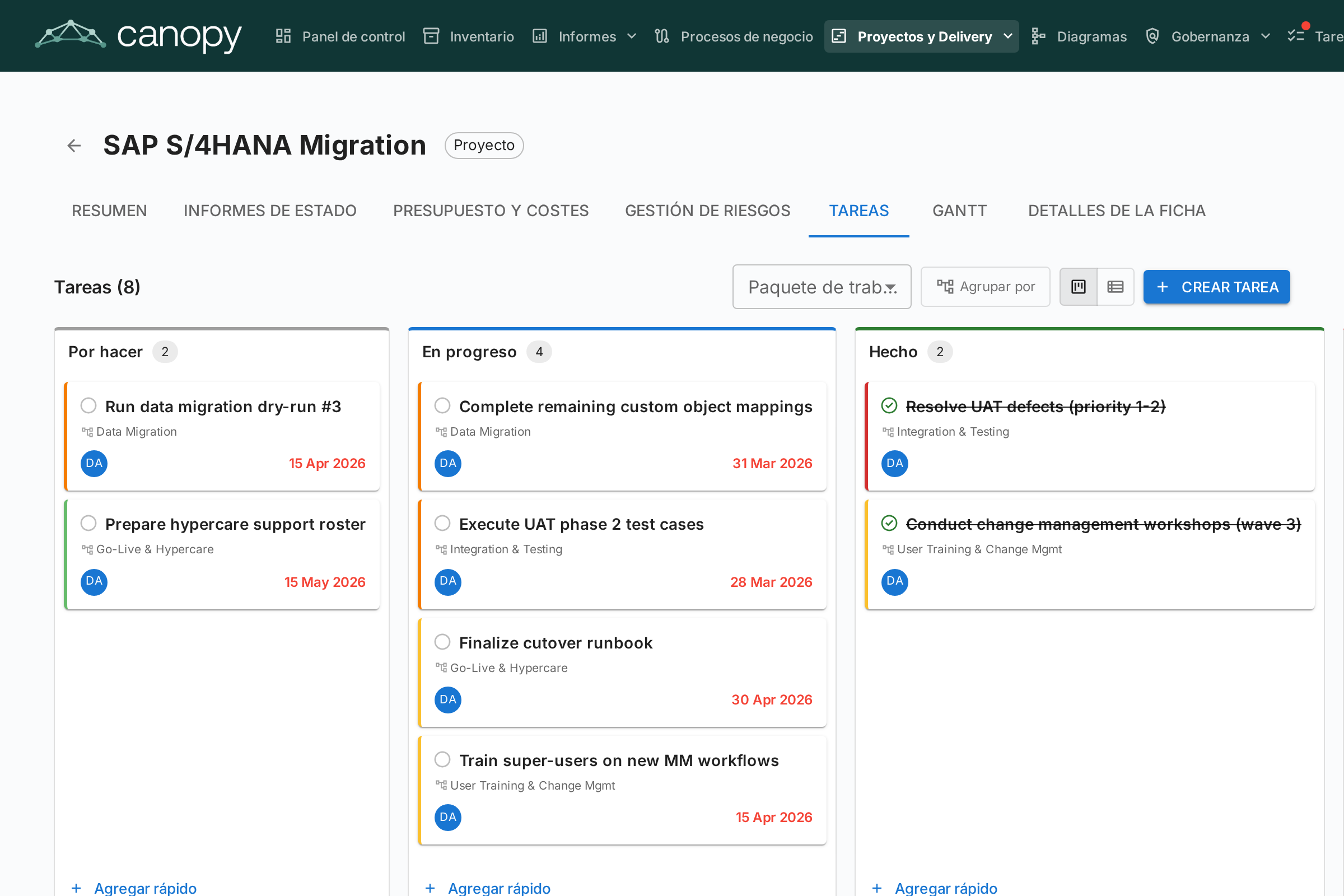This screenshot has height=896, width=1344.
Task: Click DA avatar on Run data migration card
Action: (94, 463)
